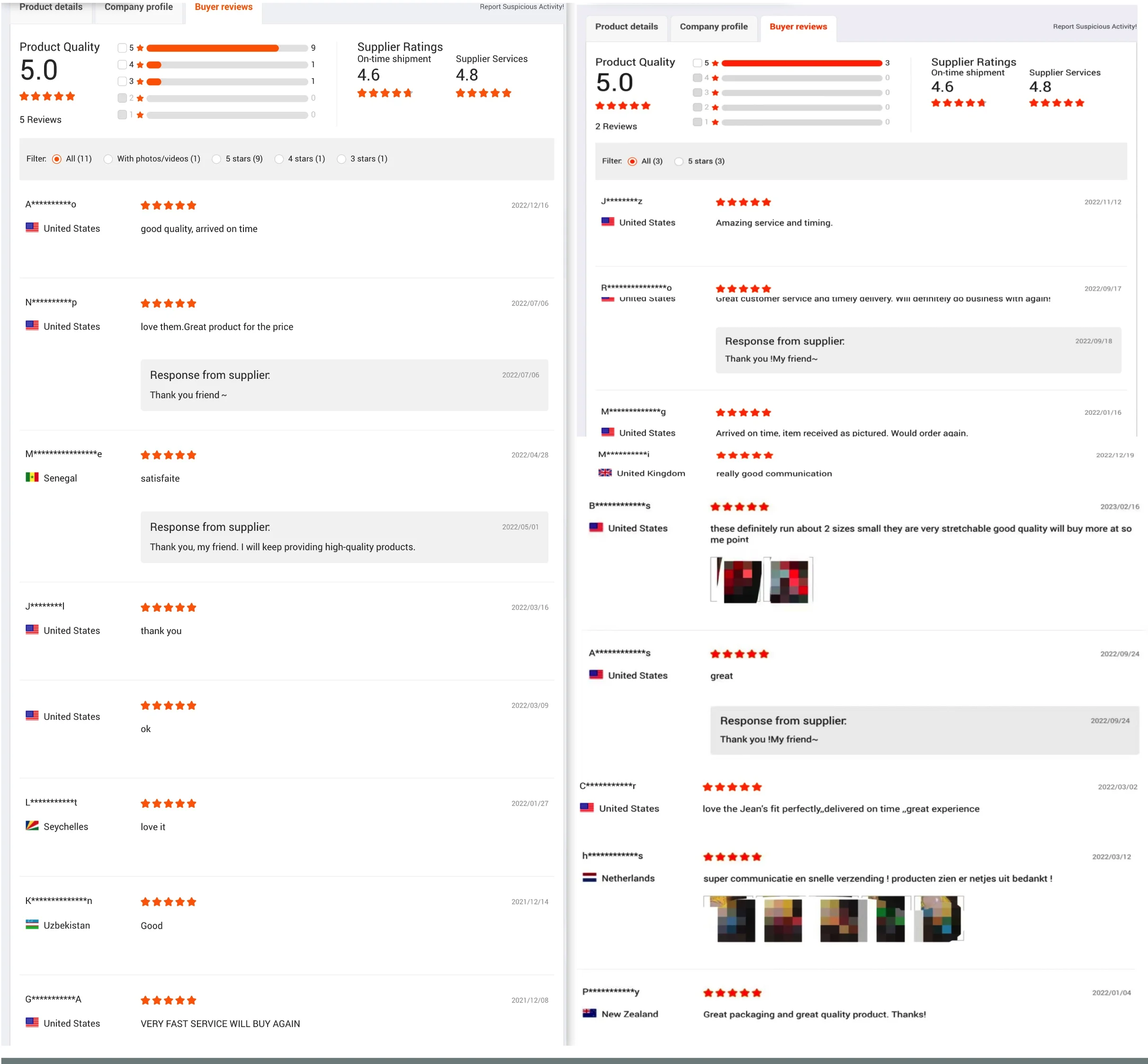Click the Netherlands flag icon
The height and width of the screenshot is (1064, 1148).
point(590,877)
